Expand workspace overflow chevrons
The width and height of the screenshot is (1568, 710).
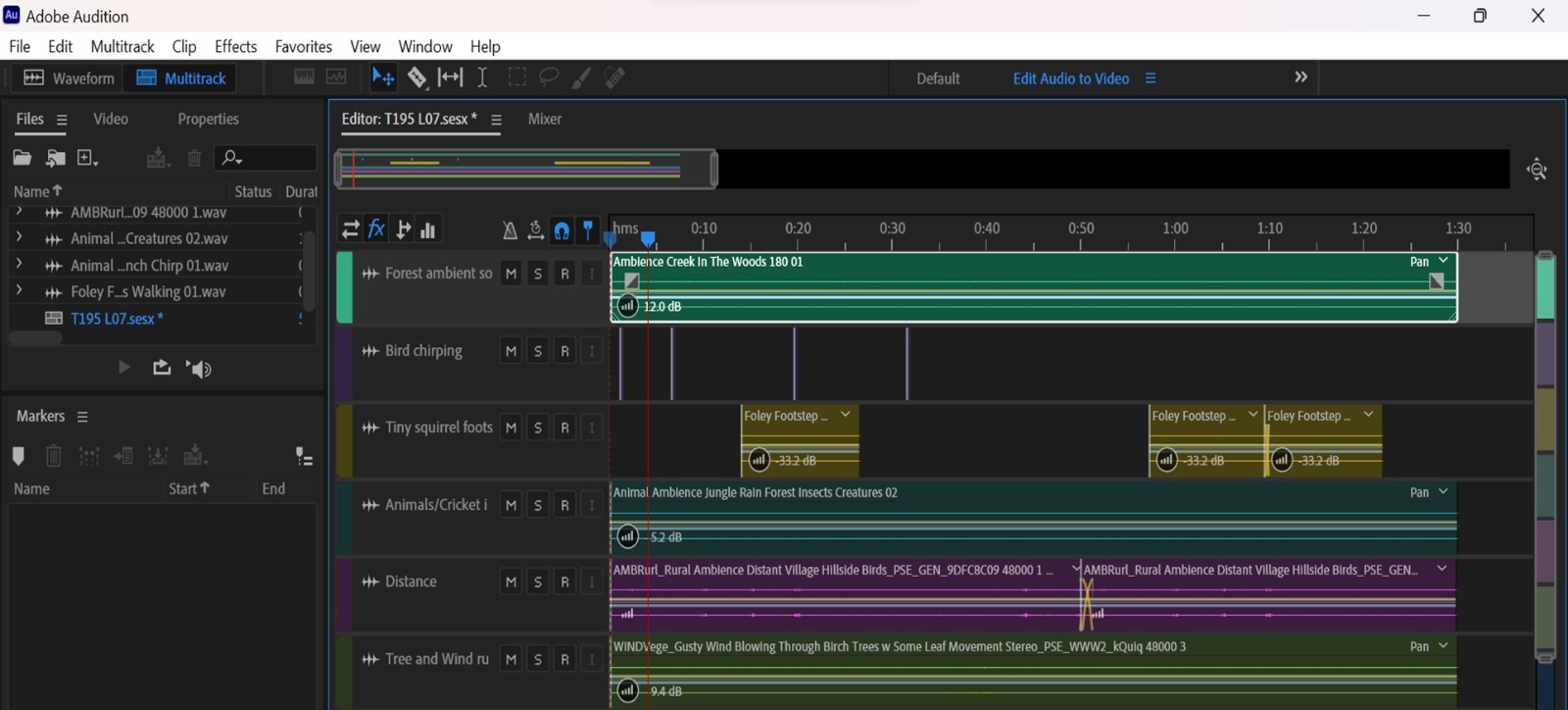click(x=1300, y=77)
